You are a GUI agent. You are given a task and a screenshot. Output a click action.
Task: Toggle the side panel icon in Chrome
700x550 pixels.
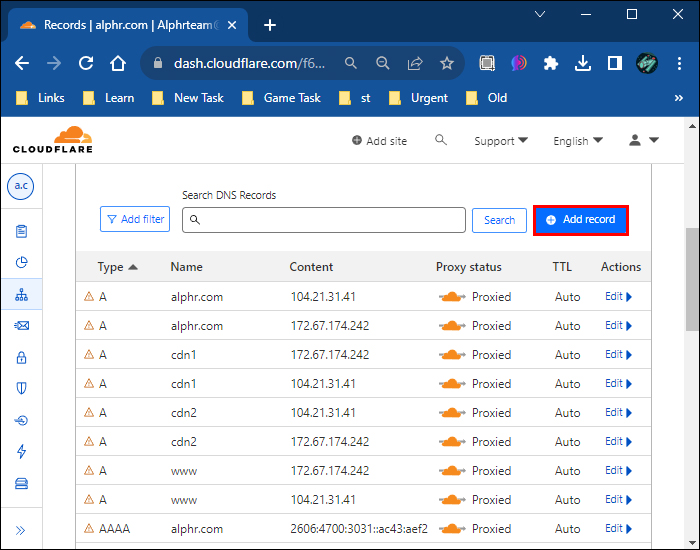(x=615, y=63)
